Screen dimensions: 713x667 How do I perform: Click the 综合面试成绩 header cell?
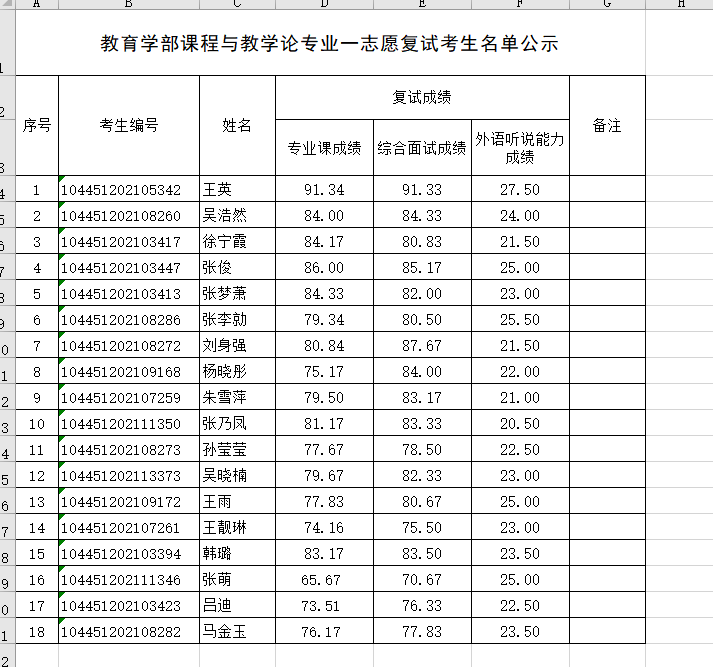(x=422, y=148)
